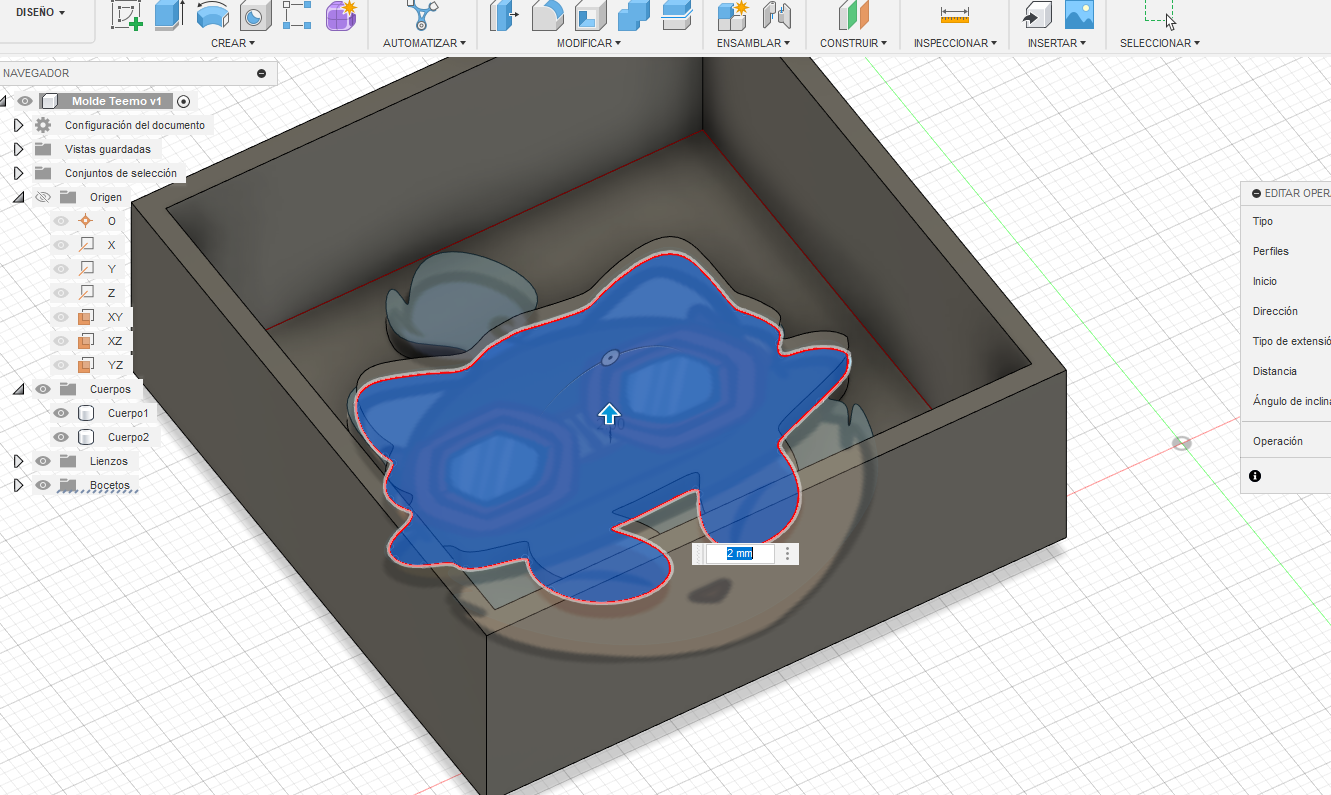Hide Cuerpo1 body

62,413
